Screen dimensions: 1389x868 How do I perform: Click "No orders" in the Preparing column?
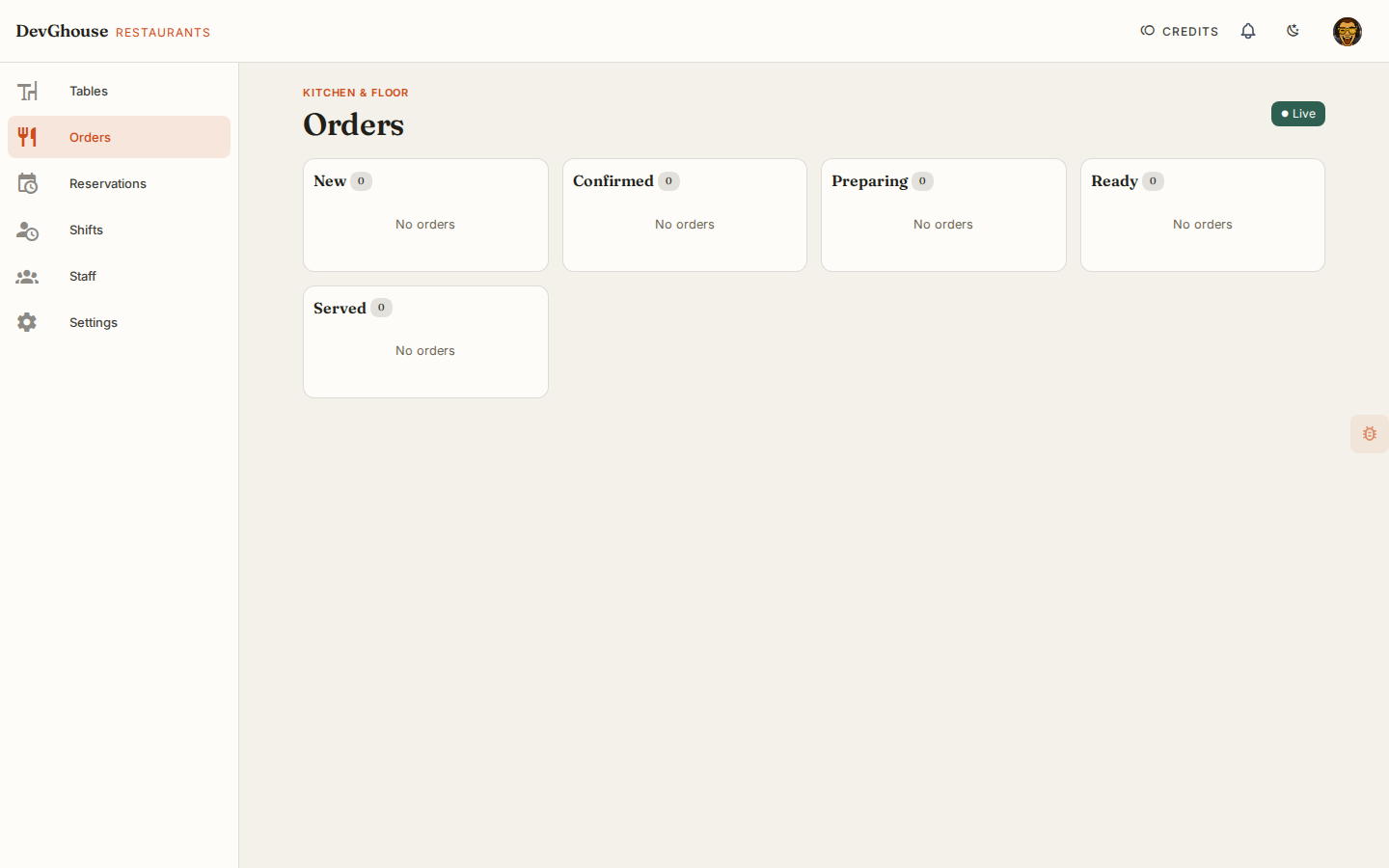943,225
